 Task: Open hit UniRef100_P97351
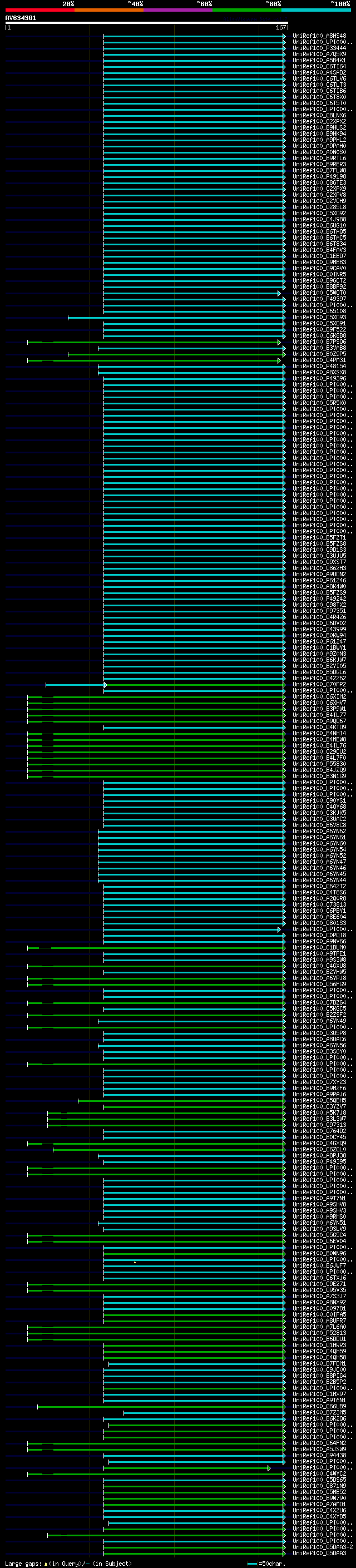click(x=319, y=611)
